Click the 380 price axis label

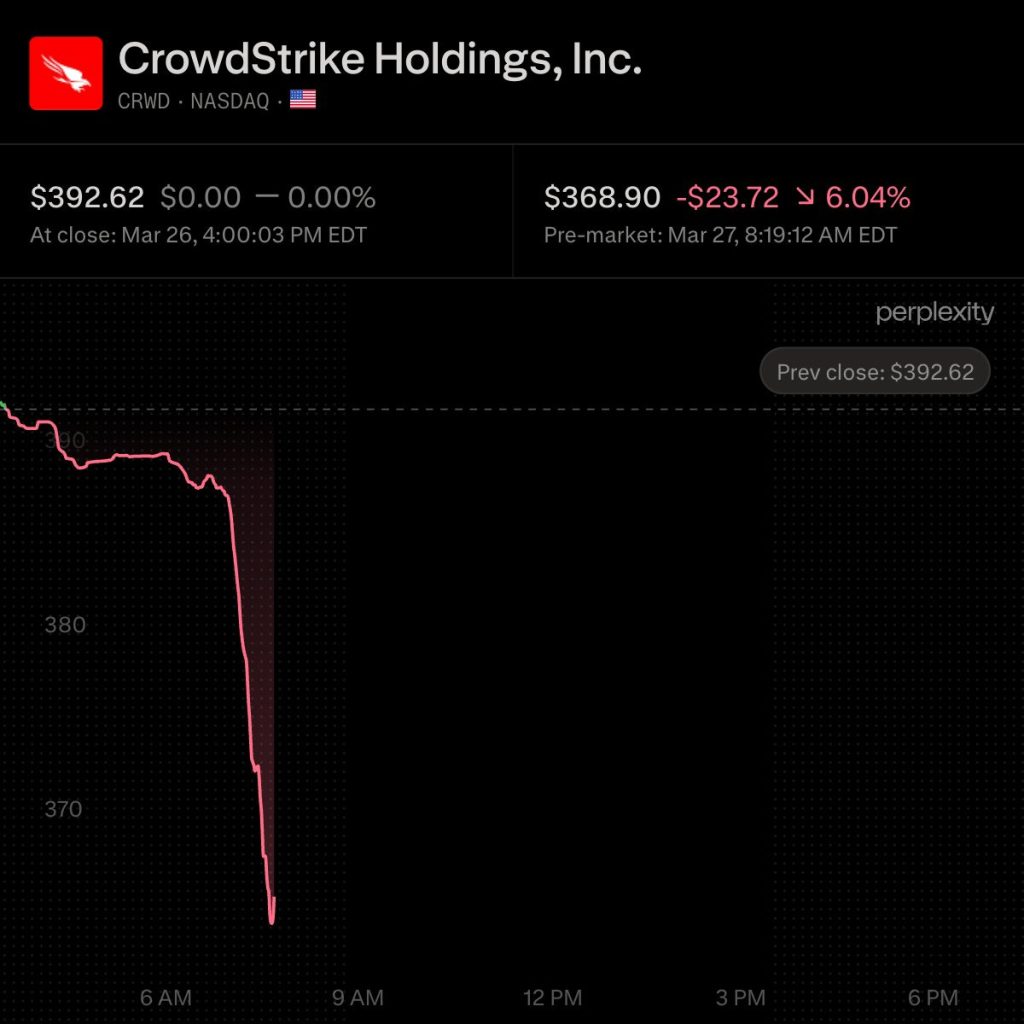click(x=64, y=625)
